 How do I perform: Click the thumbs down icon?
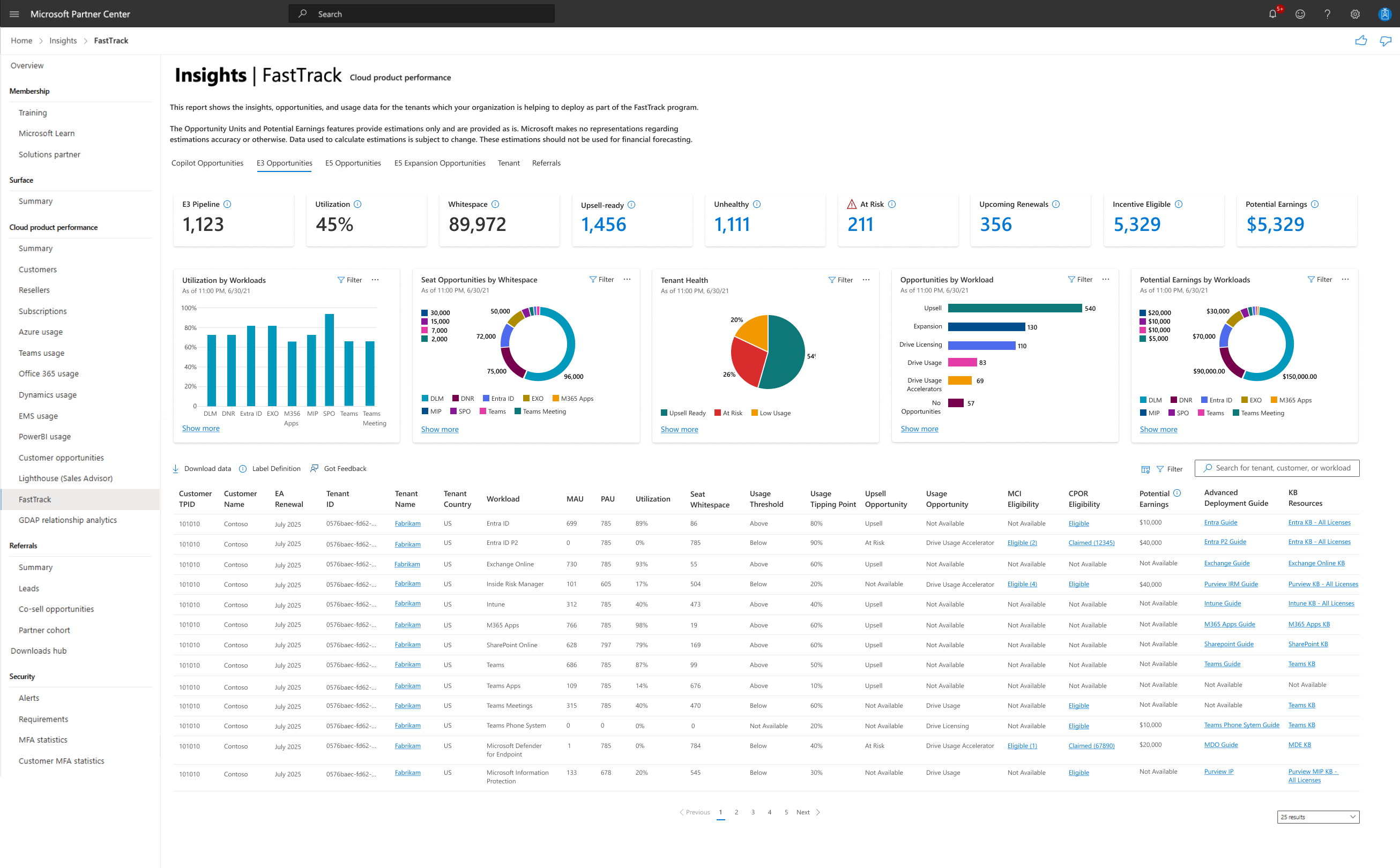point(1385,41)
